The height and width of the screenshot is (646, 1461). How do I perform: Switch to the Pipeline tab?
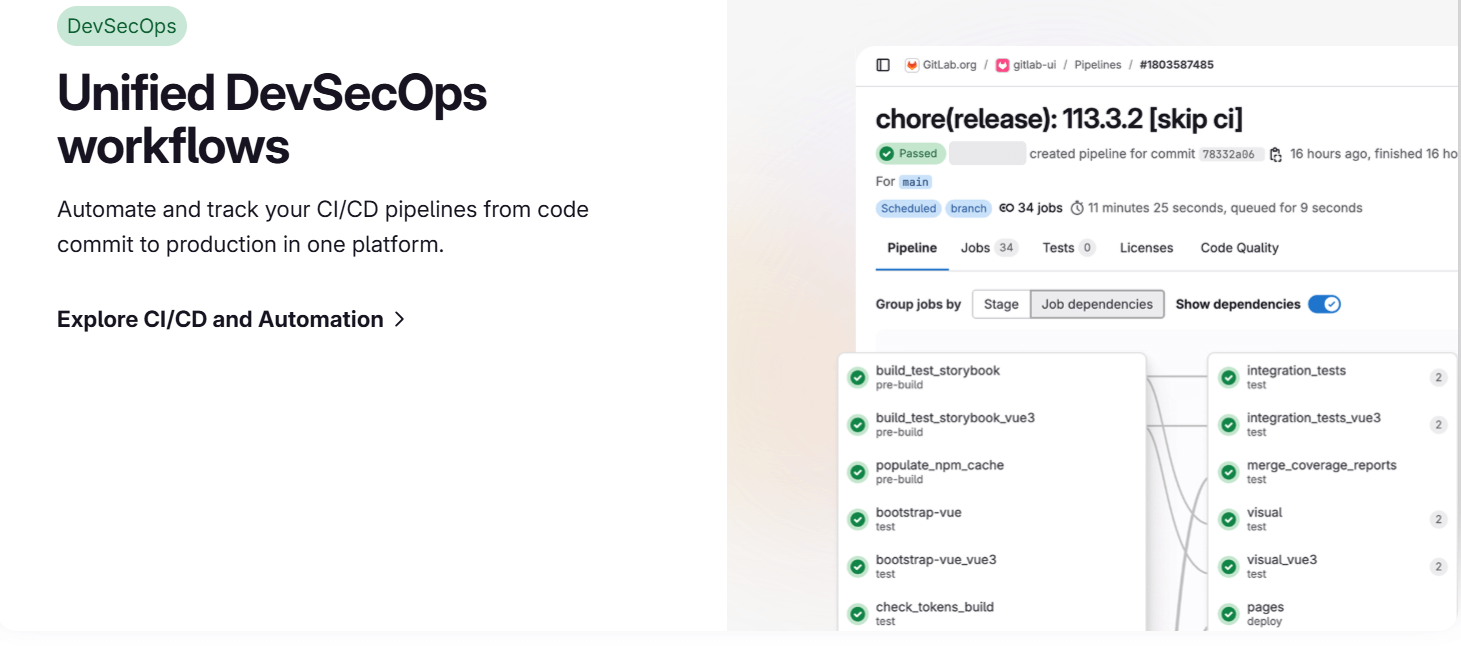(912, 248)
